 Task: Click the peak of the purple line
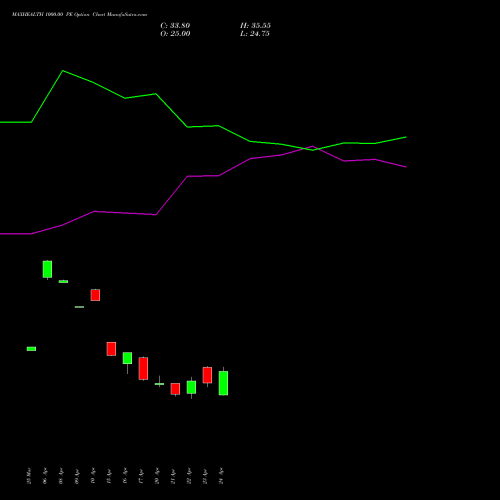point(313,146)
